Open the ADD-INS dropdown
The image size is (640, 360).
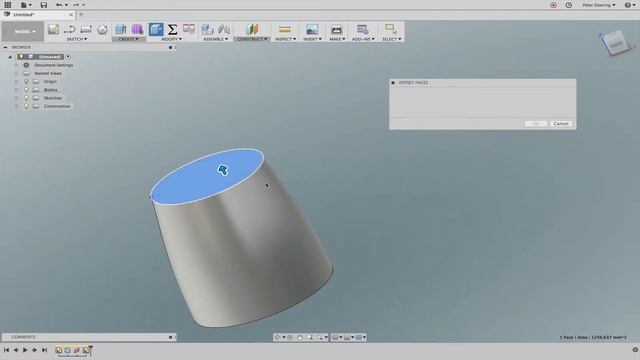363,39
